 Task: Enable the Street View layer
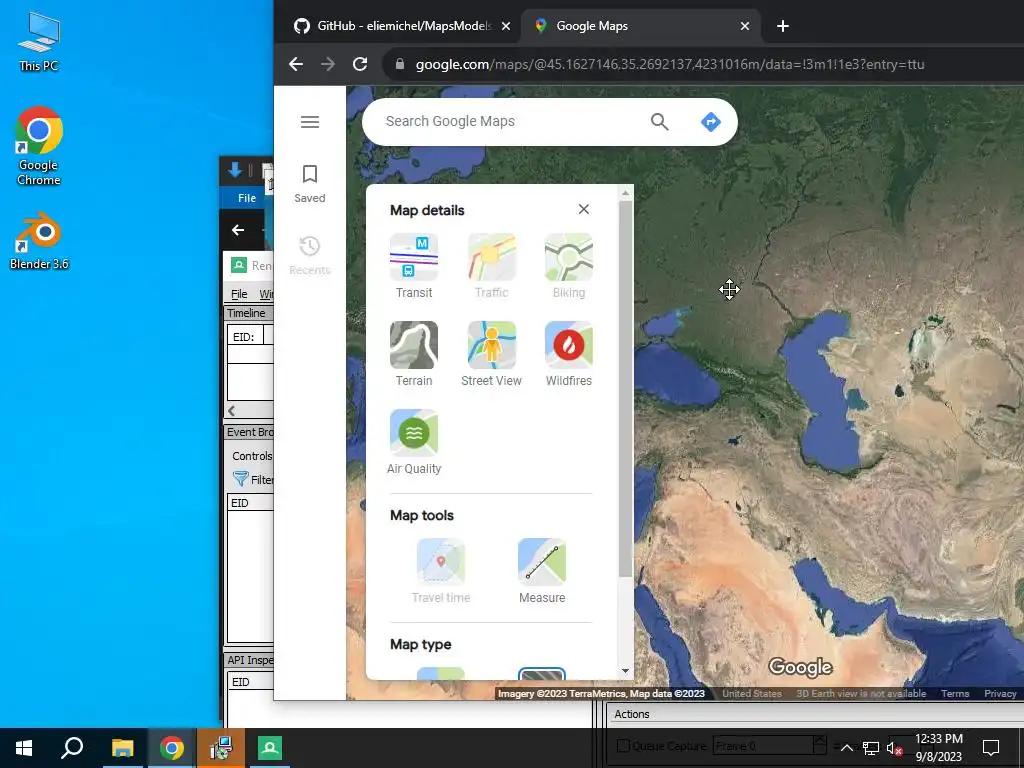[492, 354]
